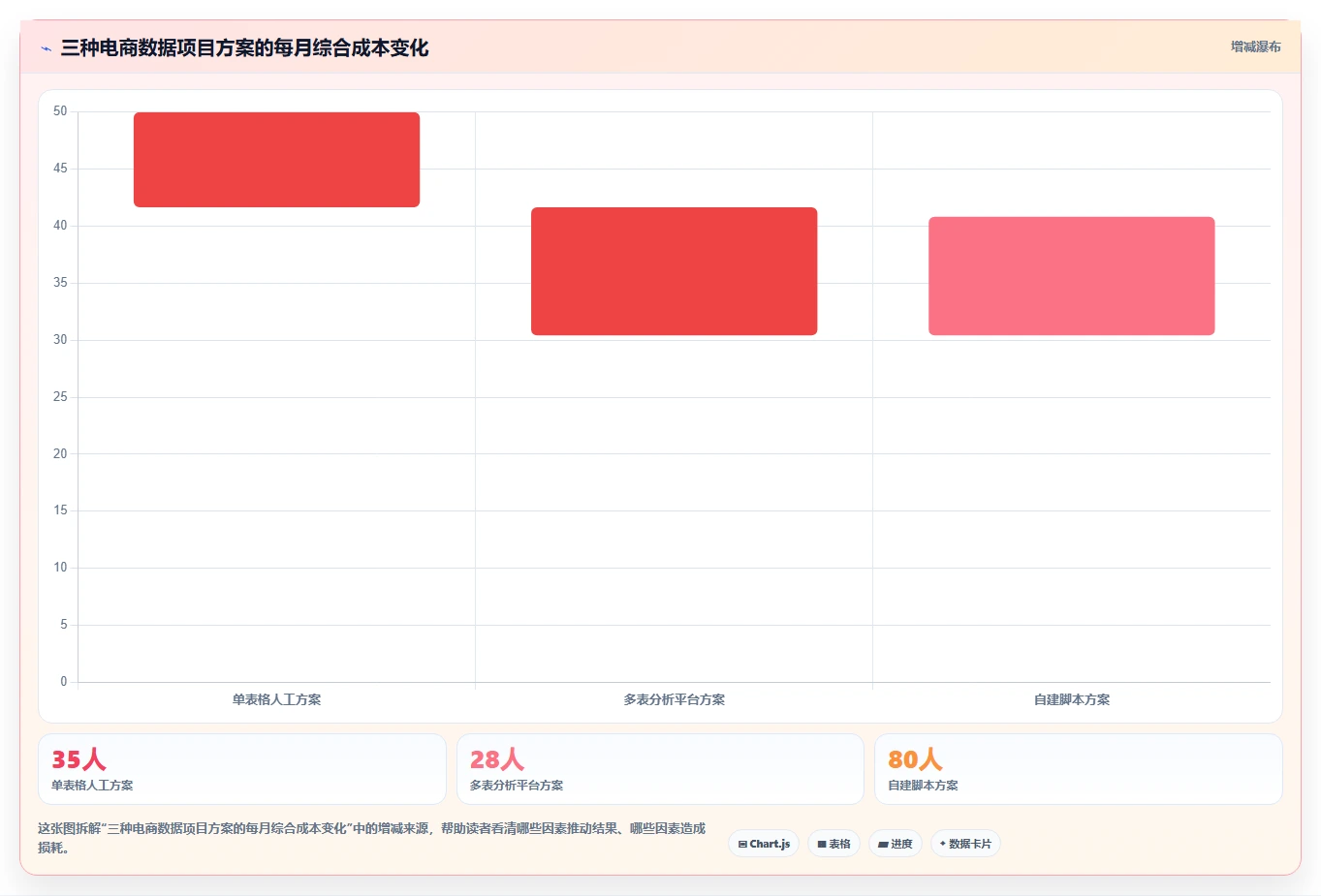Click the red bar for 多表分析平台方案

(x=674, y=271)
